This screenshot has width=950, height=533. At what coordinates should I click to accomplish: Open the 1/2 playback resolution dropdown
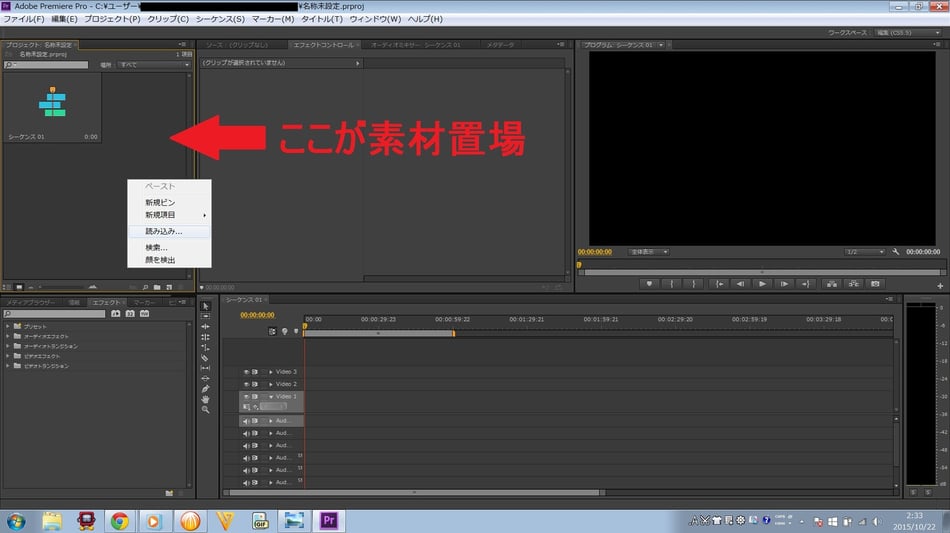coord(864,252)
